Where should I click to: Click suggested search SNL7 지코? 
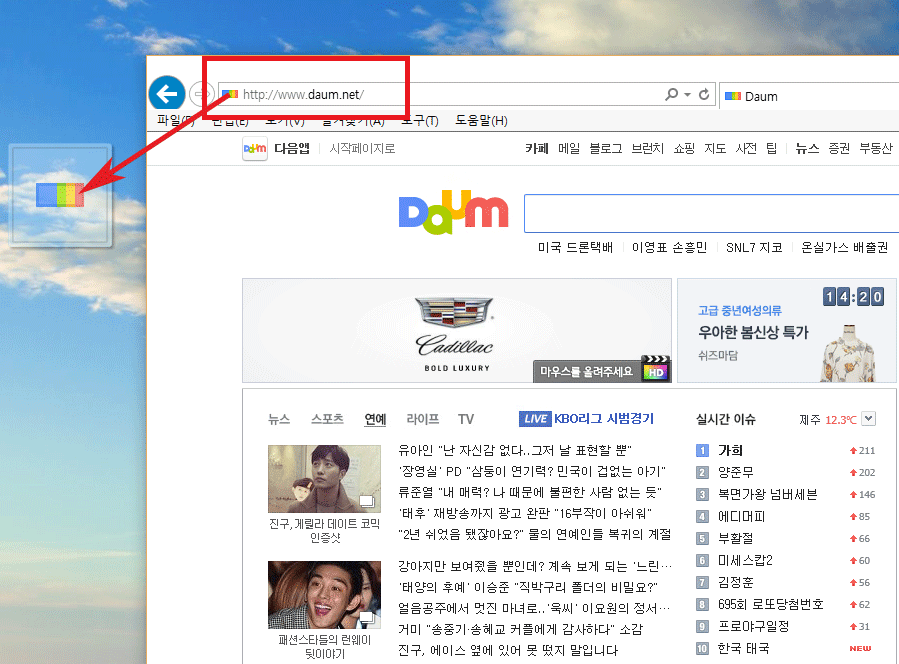tap(755, 247)
